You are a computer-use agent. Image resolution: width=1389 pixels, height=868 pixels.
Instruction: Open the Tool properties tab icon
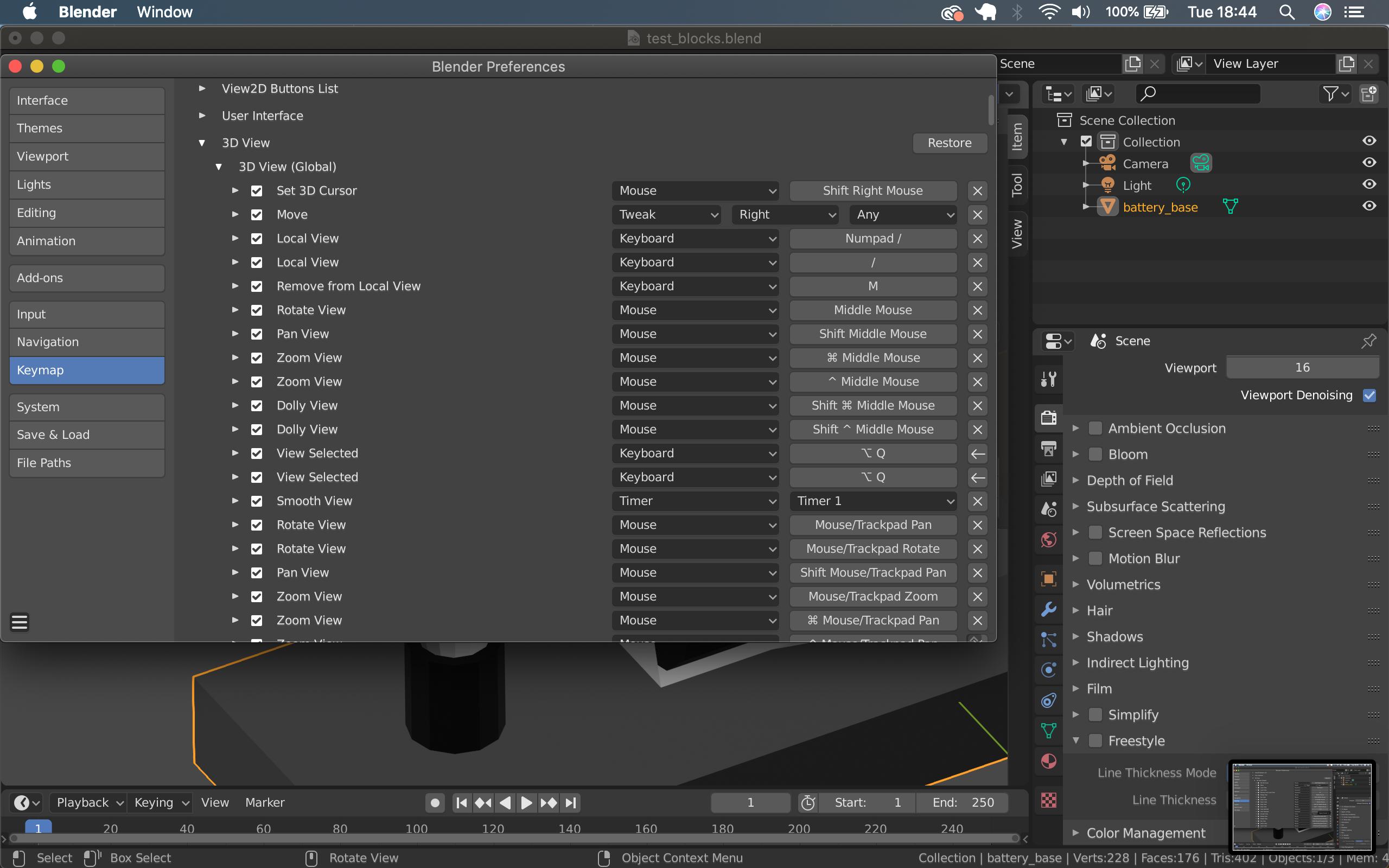coord(1049,379)
